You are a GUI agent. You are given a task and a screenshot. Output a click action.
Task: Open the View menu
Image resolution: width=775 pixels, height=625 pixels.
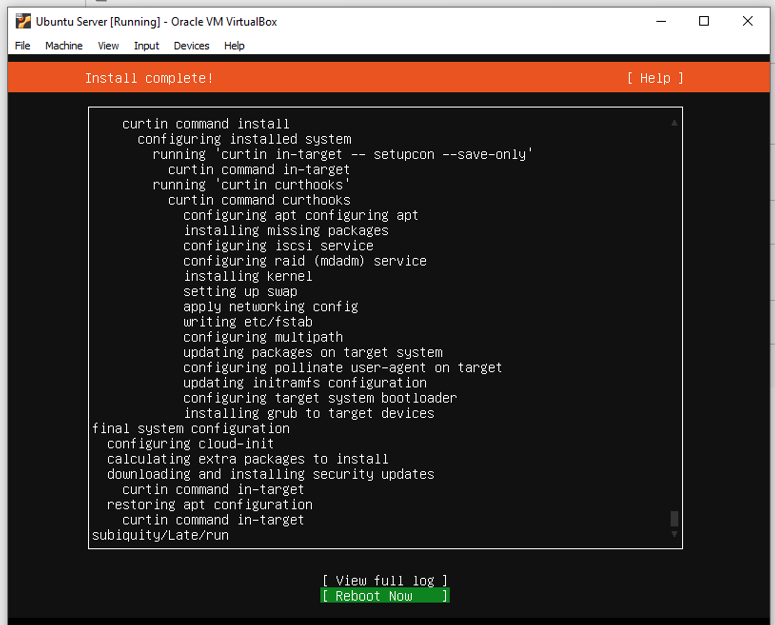[108, 46]
